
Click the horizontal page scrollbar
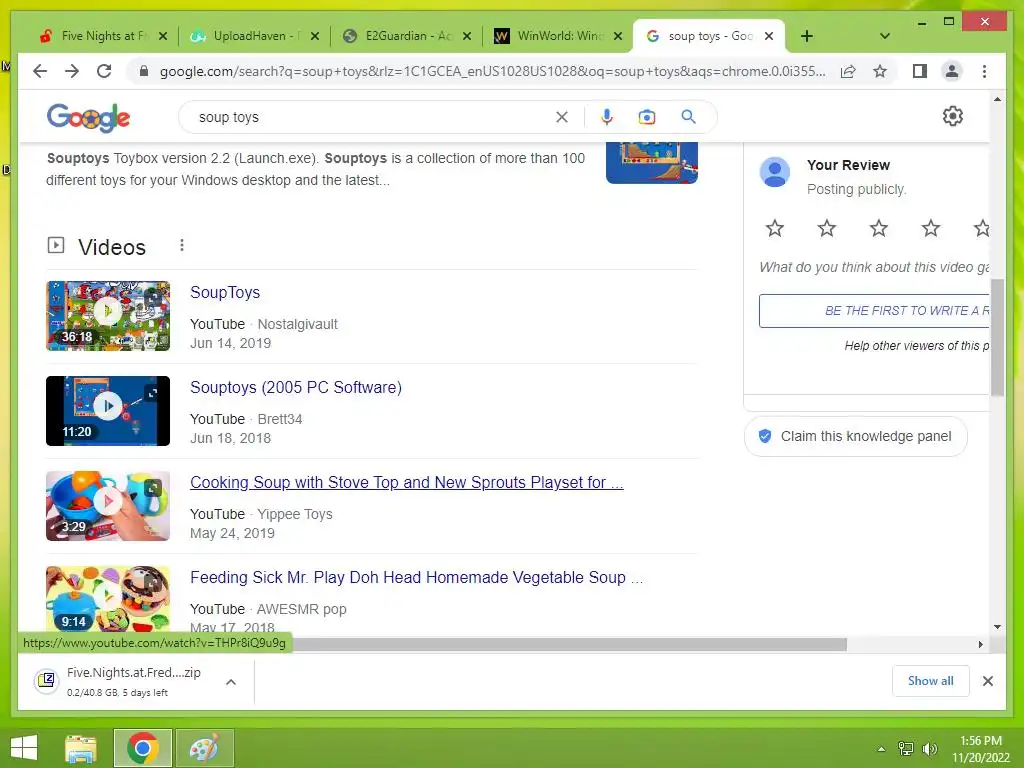(568, 645)
